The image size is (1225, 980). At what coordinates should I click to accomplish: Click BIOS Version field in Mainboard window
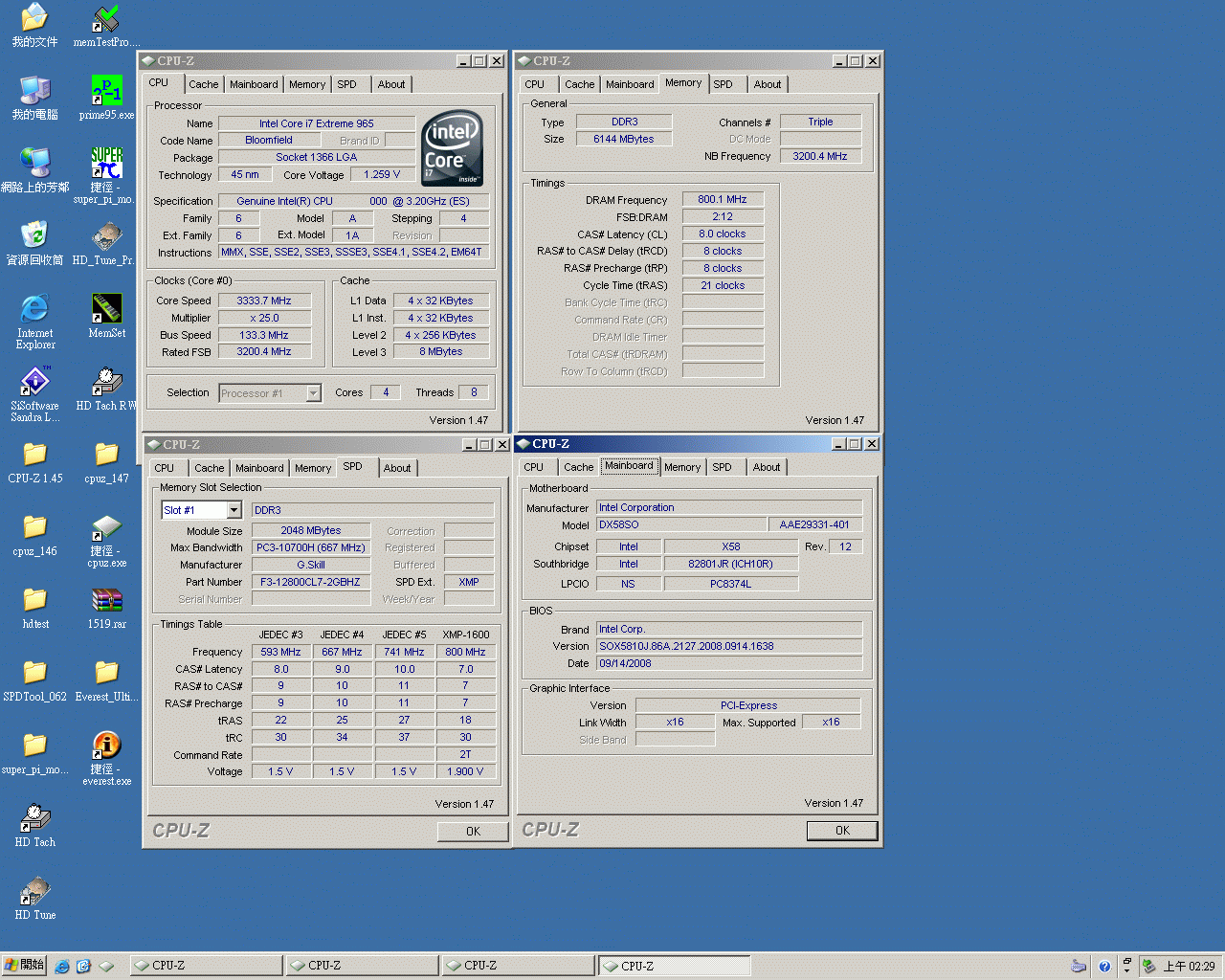[x=729, y=646]
